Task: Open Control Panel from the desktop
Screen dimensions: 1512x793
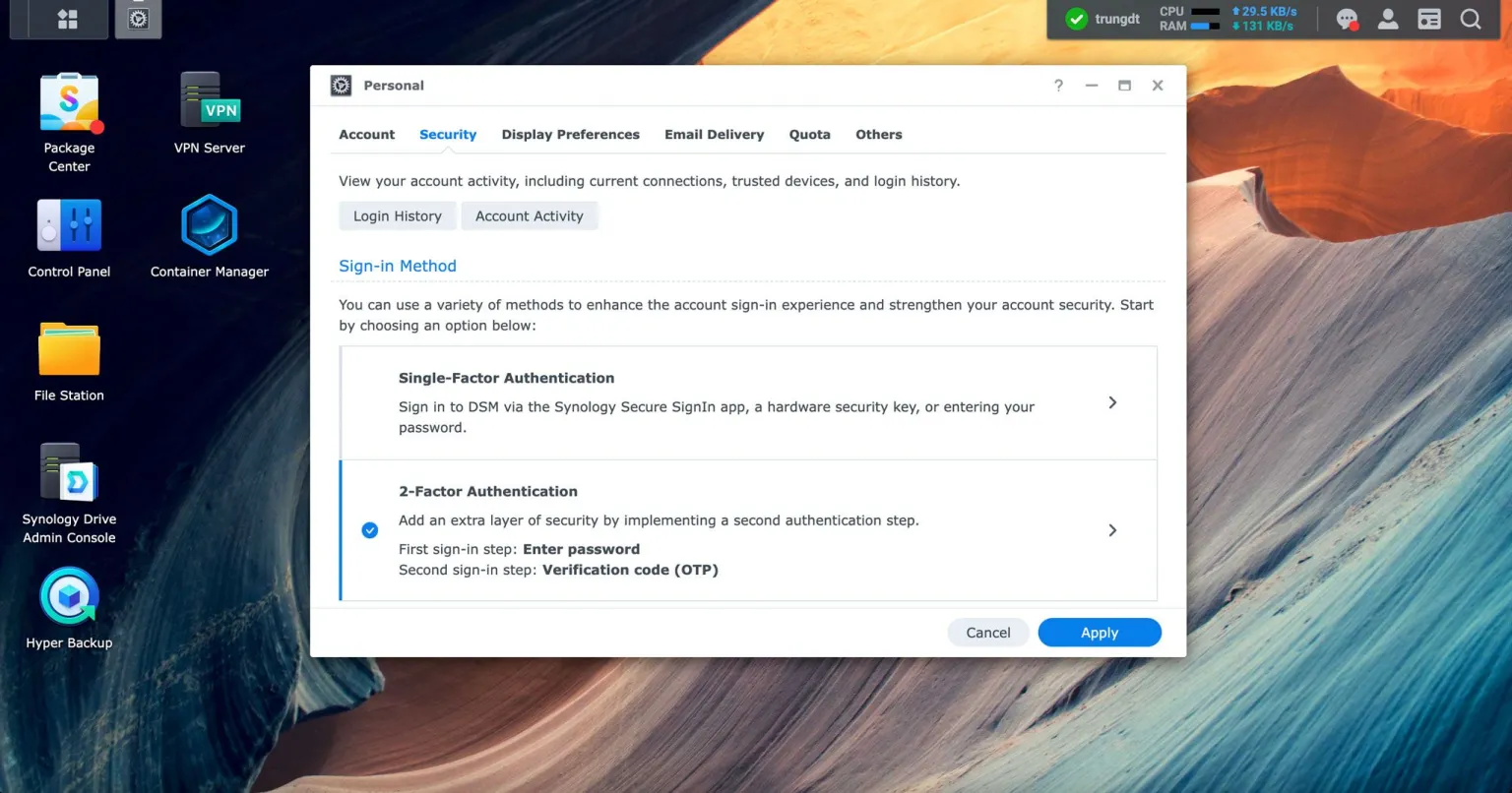Action: coord(68,234)
